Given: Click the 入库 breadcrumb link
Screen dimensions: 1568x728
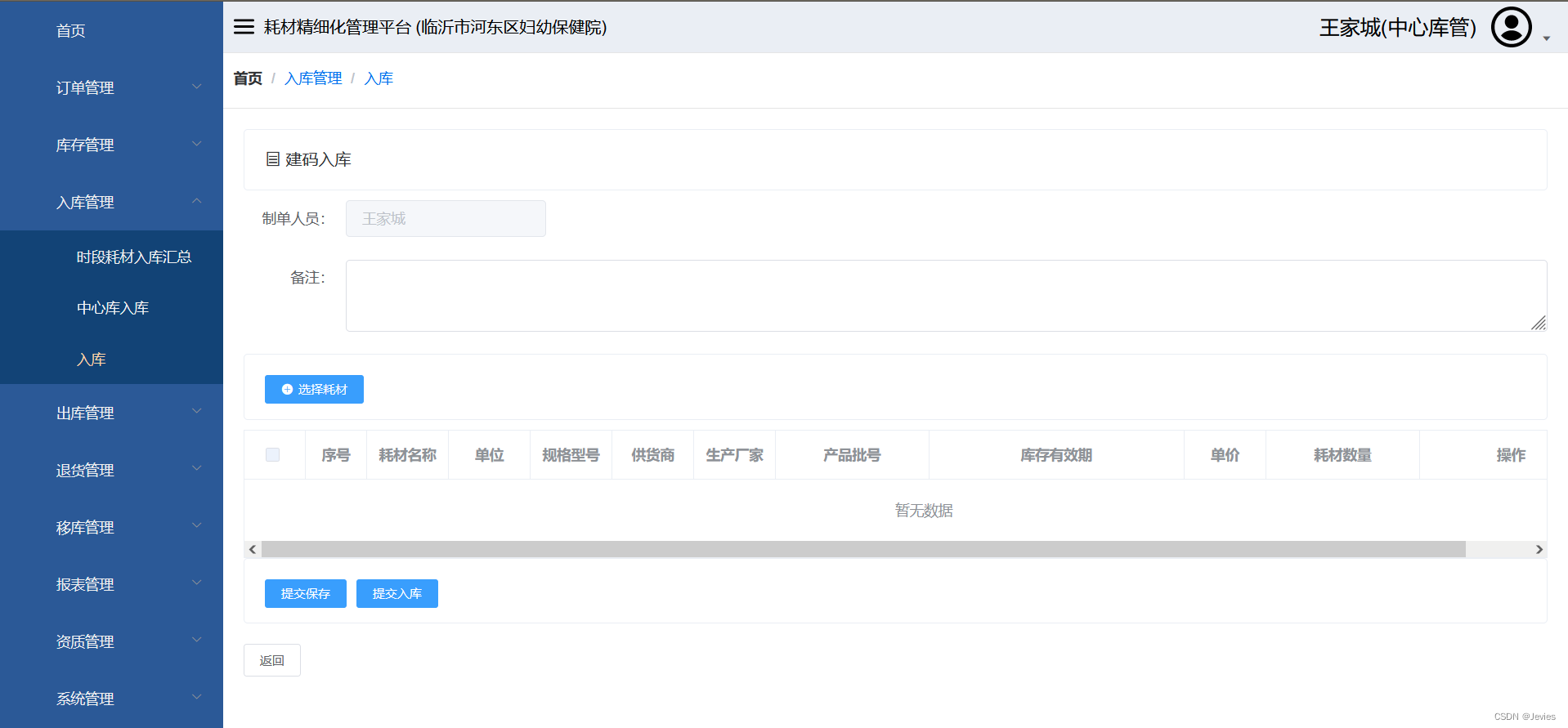Looking at the screenshot, I should tap(379, 78).
